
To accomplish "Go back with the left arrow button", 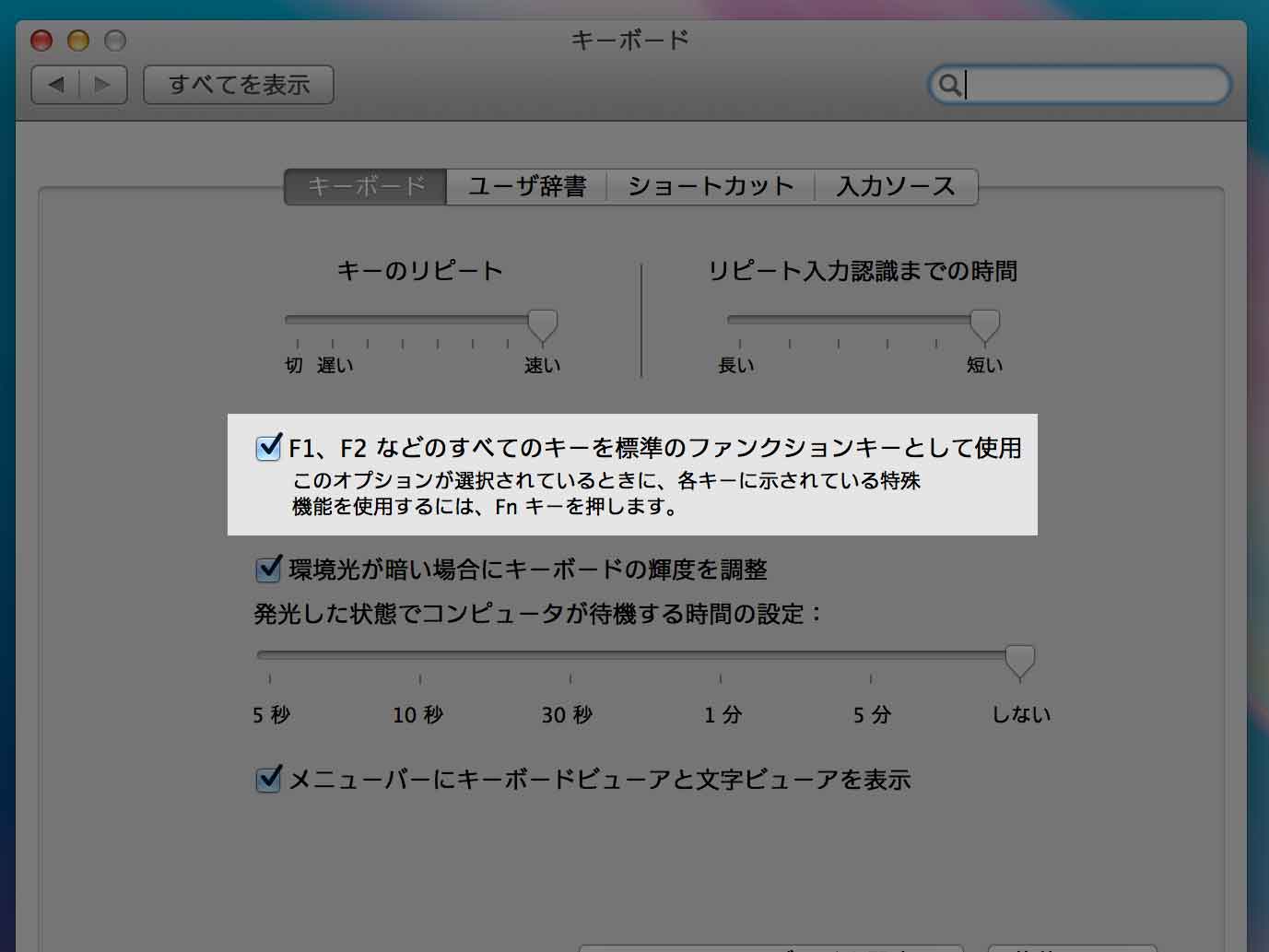I will [55, 85].
